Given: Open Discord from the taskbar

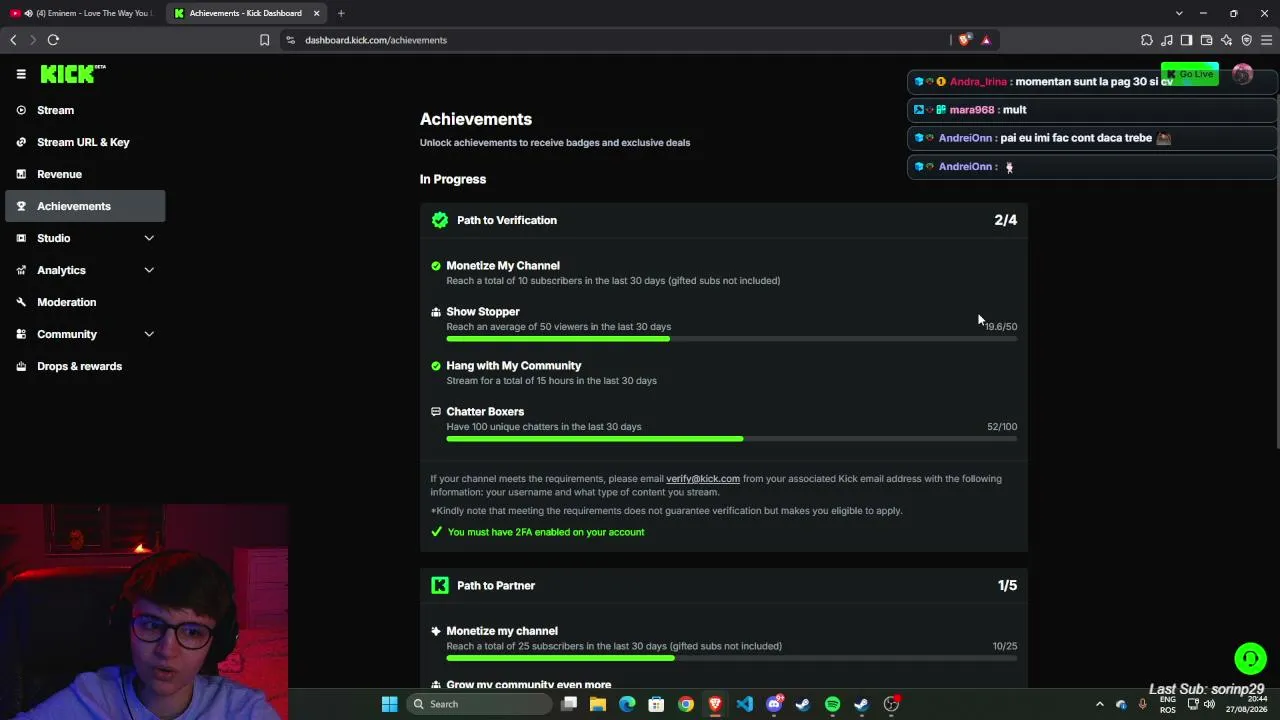Looking at the screenshot, I should click(x=774, y=704).
